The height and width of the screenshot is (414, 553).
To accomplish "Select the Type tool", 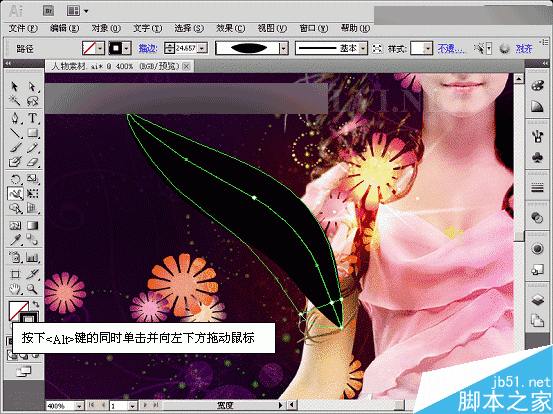I will click(32, 118).
